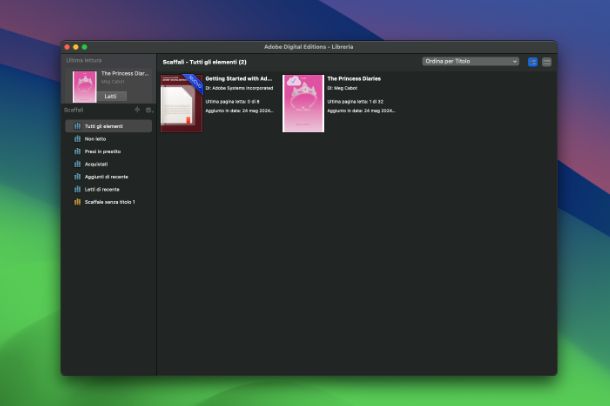Click 'Meg Cabot' under the last-read title
Viewport: 610px width, 406px height.
coord(113,82)
